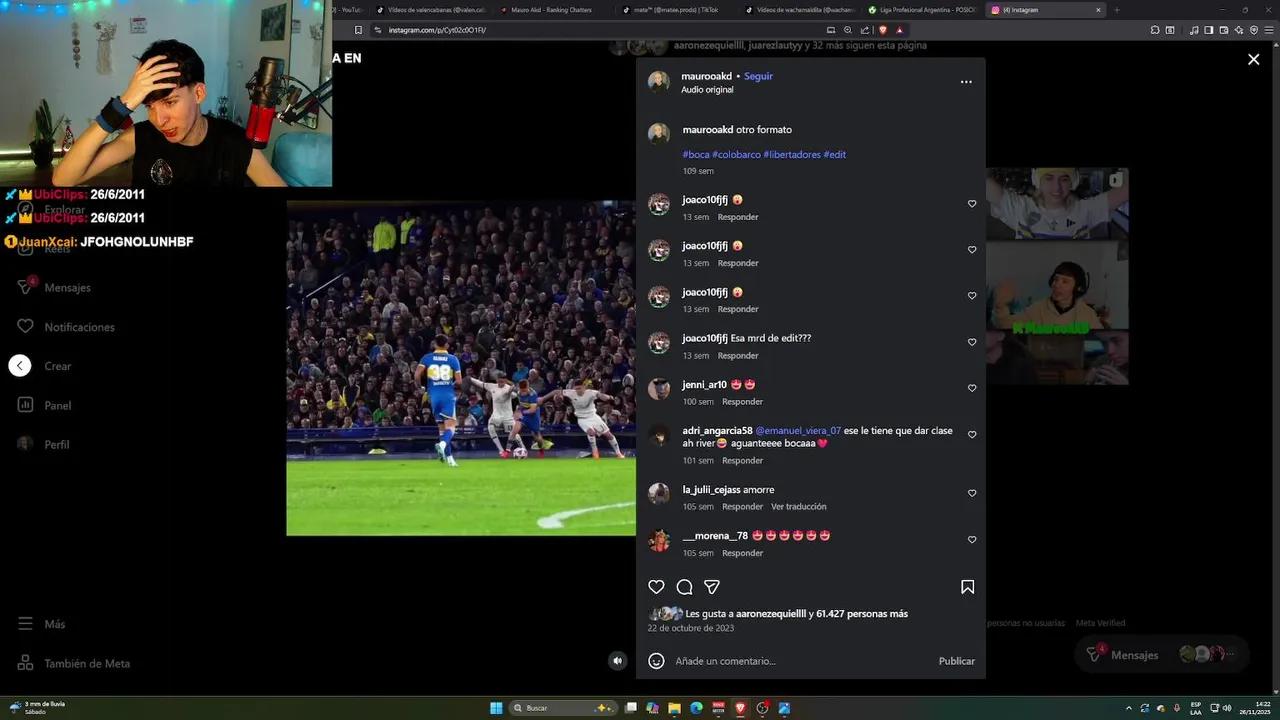
Task: Like jenni_ar10's comment
Action: (x=972, y=388)
